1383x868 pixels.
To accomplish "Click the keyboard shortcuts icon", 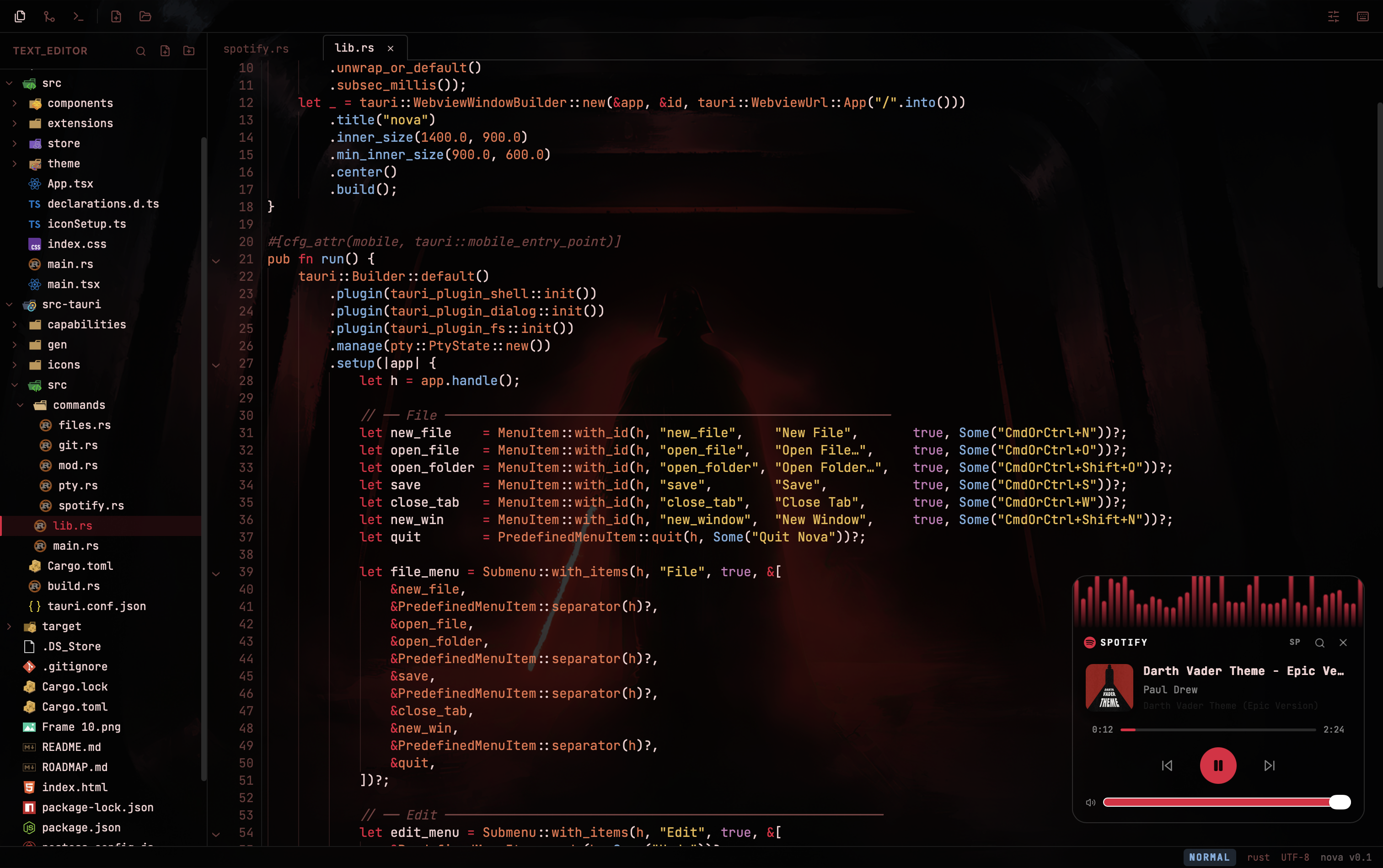I will pos(1362,16).
